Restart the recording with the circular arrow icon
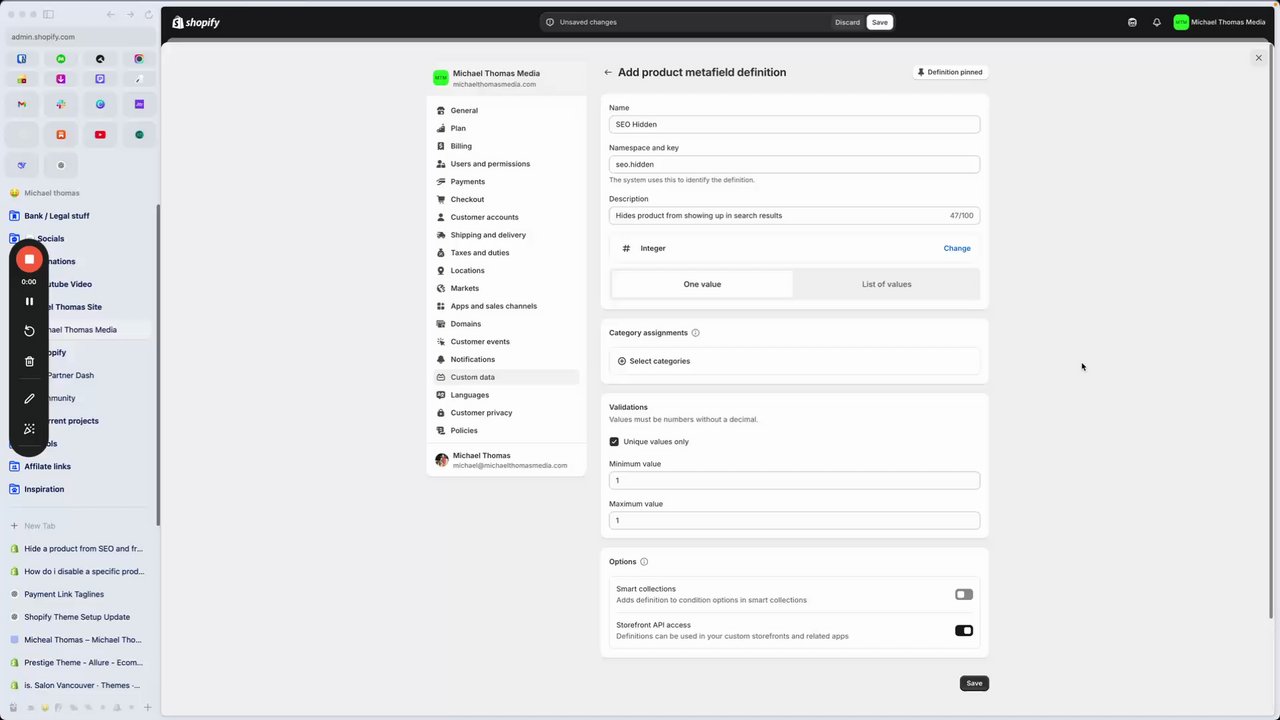The width and height of the screenshot is (1280, 720). 29,331
